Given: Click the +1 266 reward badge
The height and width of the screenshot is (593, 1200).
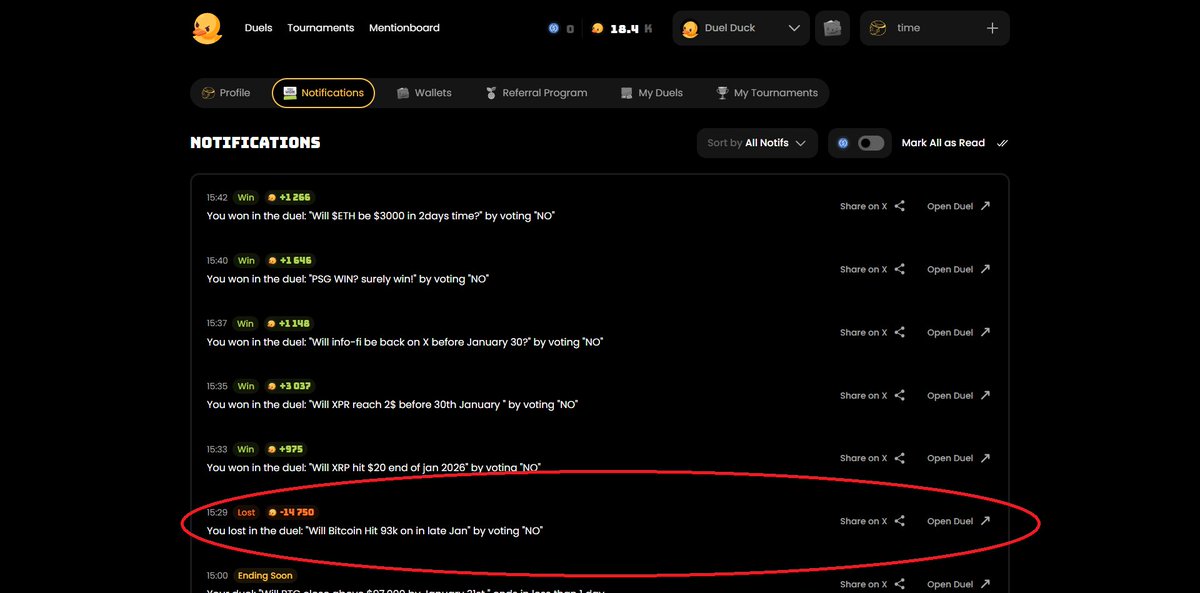Looking at the screenshot, I should (290, 198).
